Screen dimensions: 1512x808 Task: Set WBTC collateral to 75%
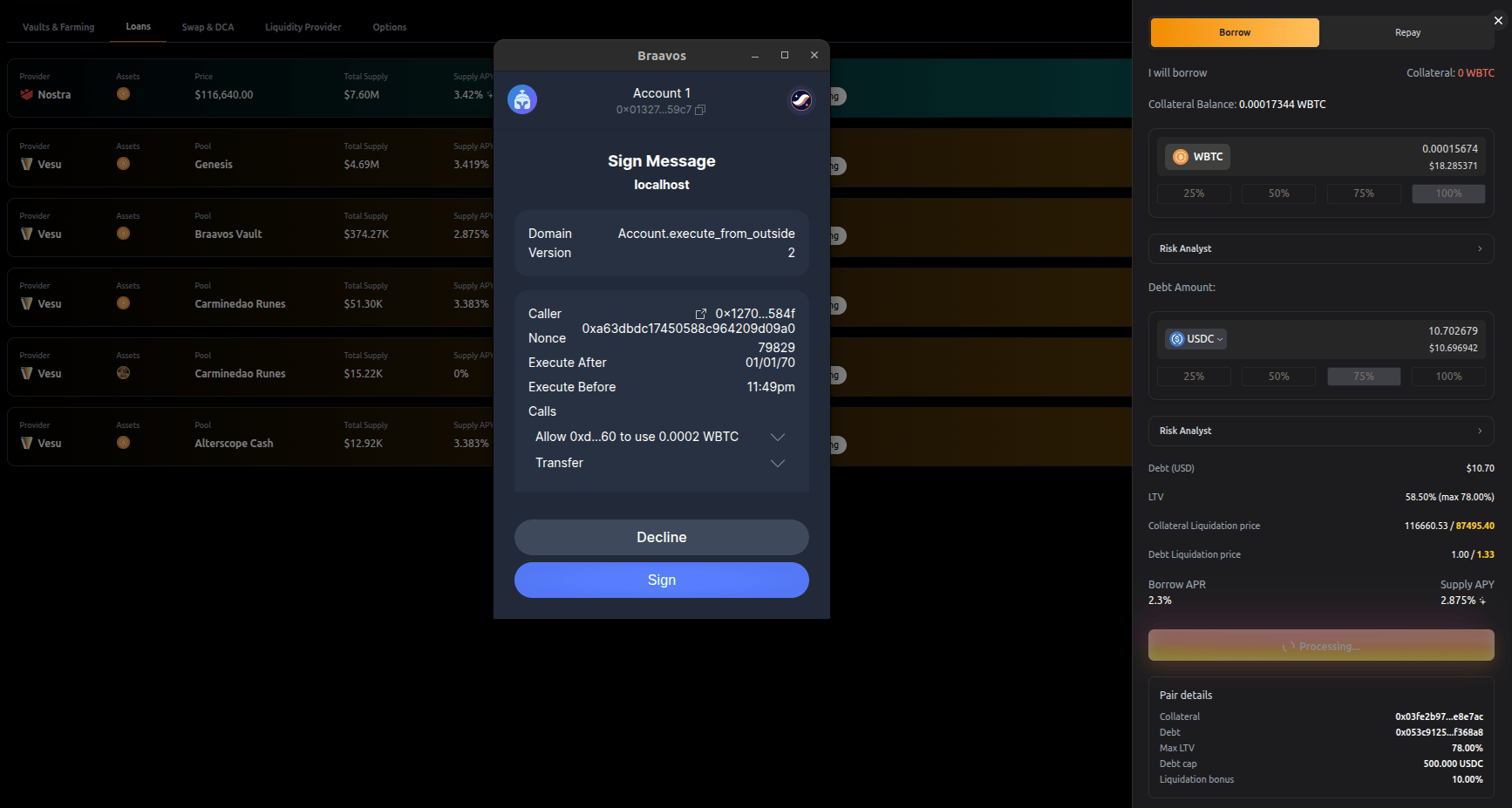[1364, 194]
